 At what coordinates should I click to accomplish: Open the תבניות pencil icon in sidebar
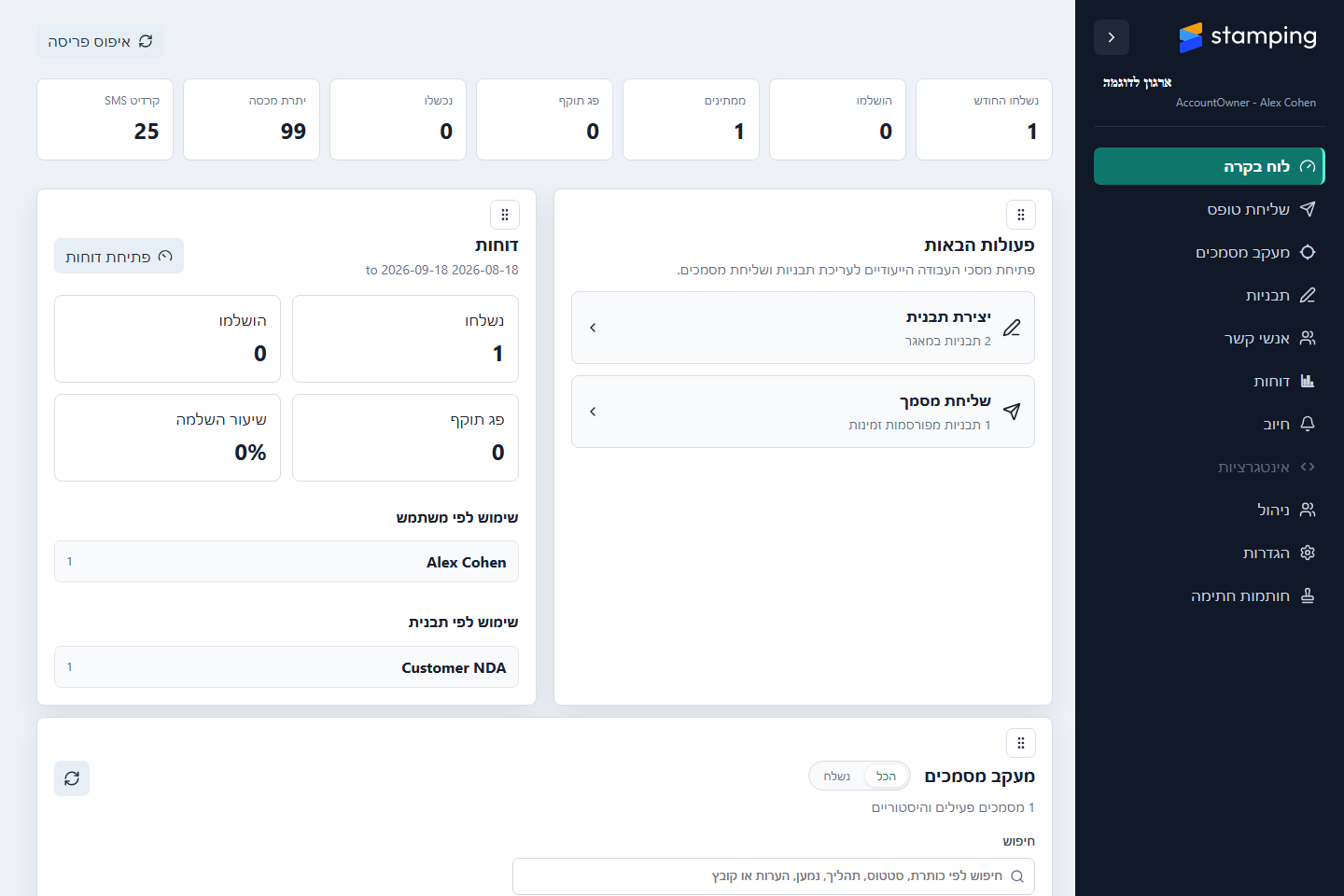pyautogui.click(x=1308, y=295)
